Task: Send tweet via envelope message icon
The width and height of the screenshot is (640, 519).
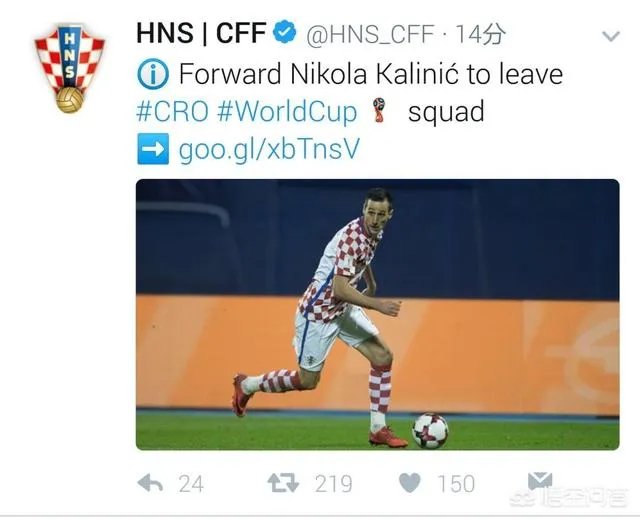Action: coord(540,481)
